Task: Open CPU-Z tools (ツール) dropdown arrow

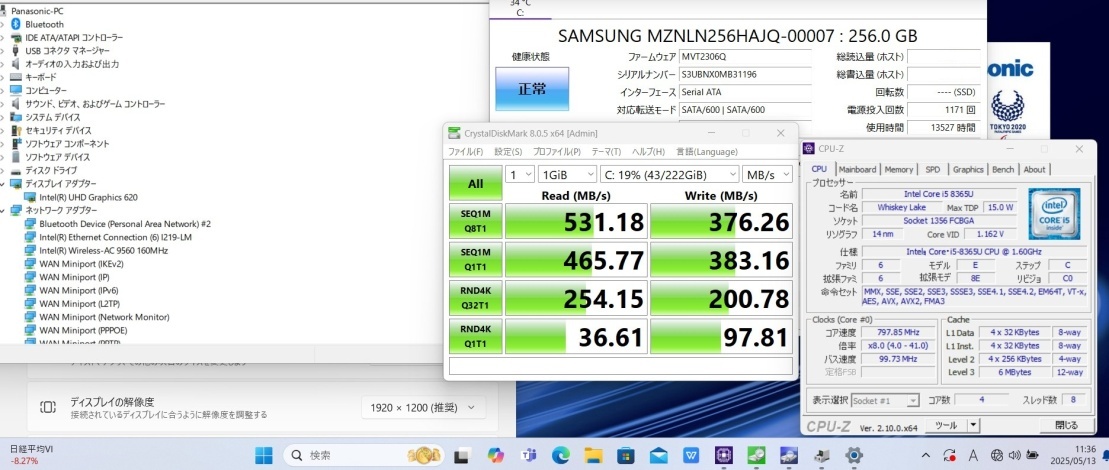Action: point(973,425)
